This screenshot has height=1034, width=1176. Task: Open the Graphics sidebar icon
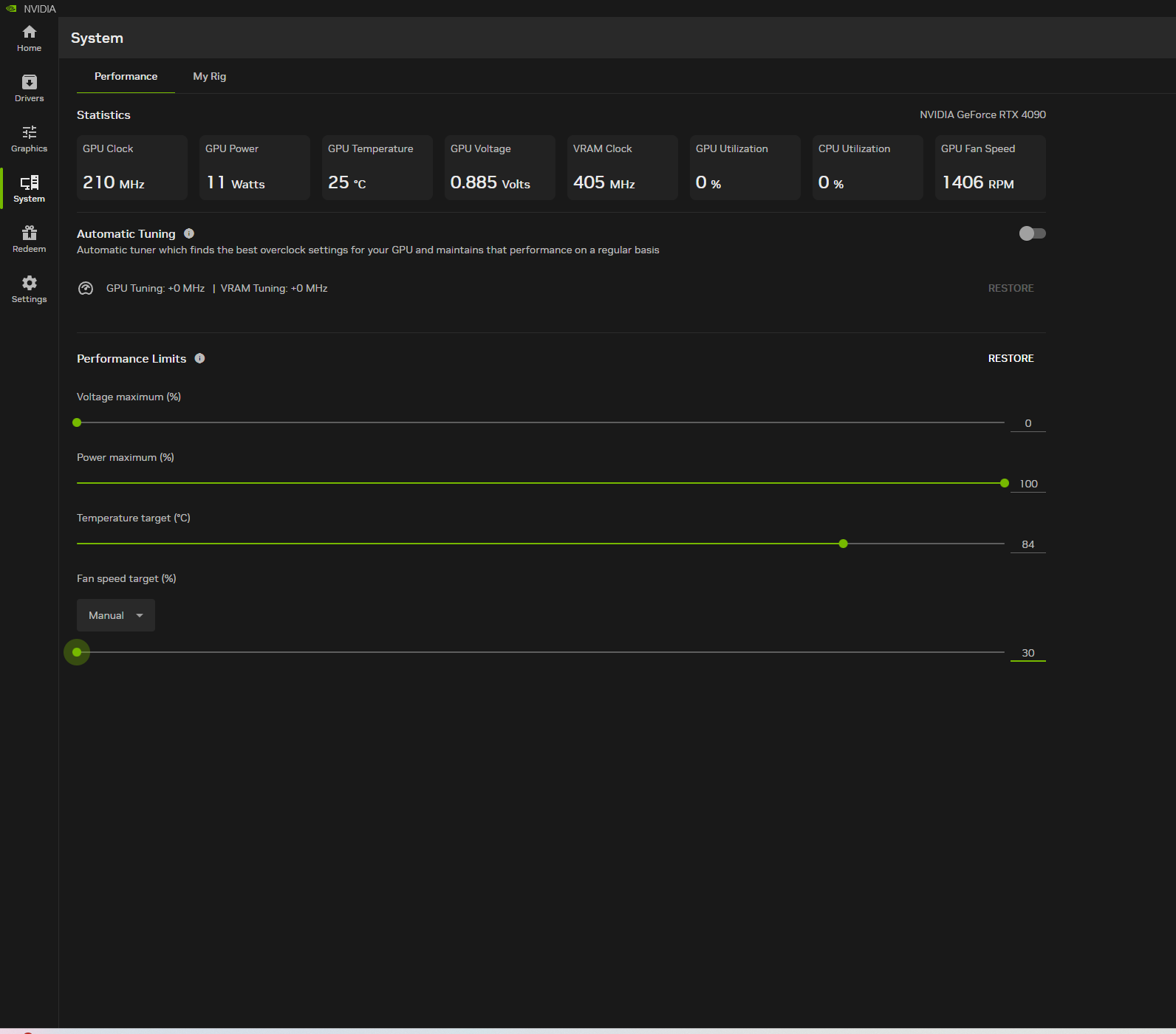pos(30,139)
